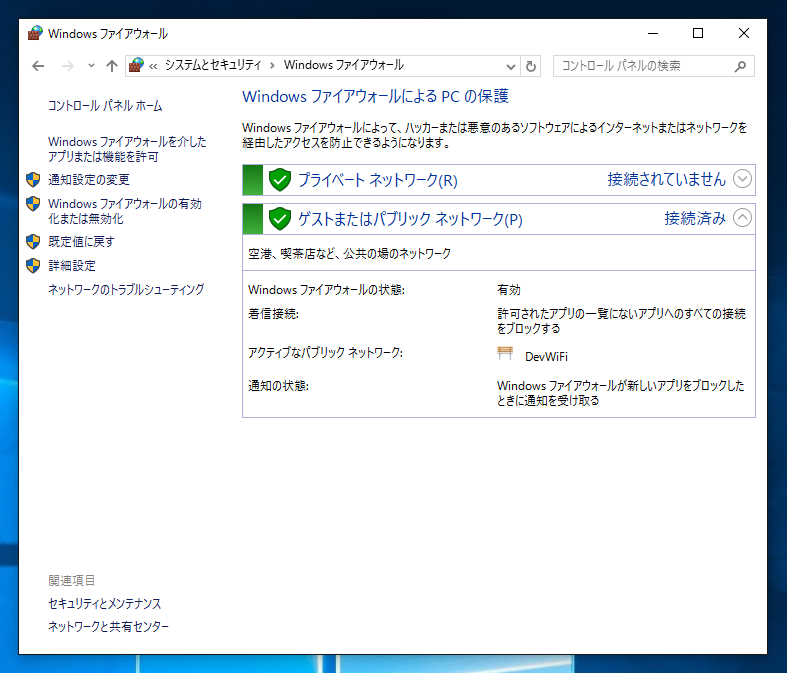Expand the プライベート ネットワーク section chevron
787x673 pixels.
point(742,179)
